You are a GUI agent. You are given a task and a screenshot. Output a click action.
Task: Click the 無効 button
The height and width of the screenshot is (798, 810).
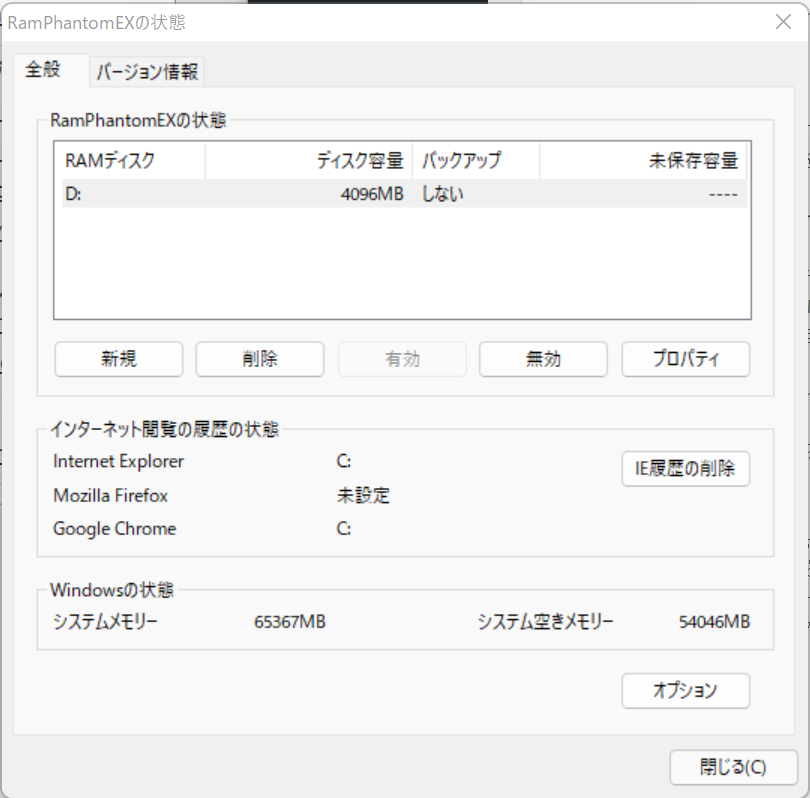tap(543, 359)
